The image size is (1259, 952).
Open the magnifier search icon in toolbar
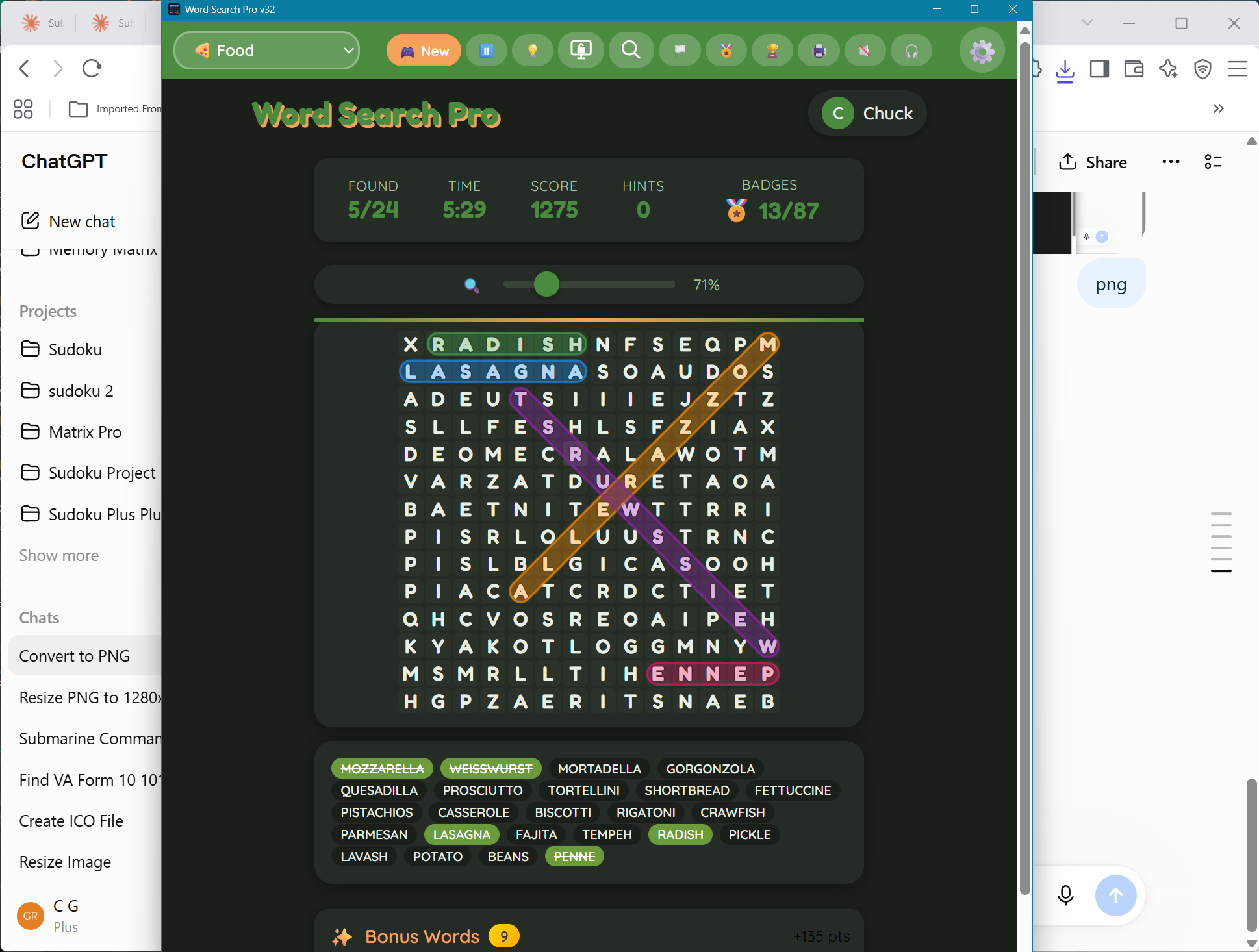tap(631, 51)
